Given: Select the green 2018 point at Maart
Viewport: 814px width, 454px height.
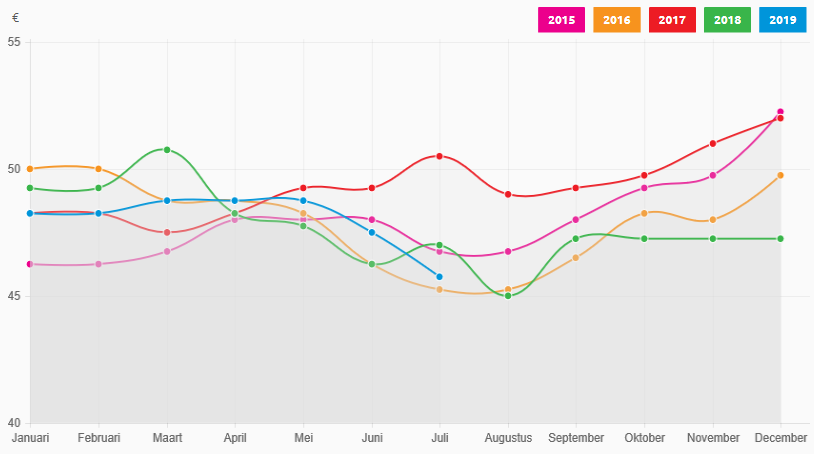Looking at the screenshot, I should click(x=167, y=150).
